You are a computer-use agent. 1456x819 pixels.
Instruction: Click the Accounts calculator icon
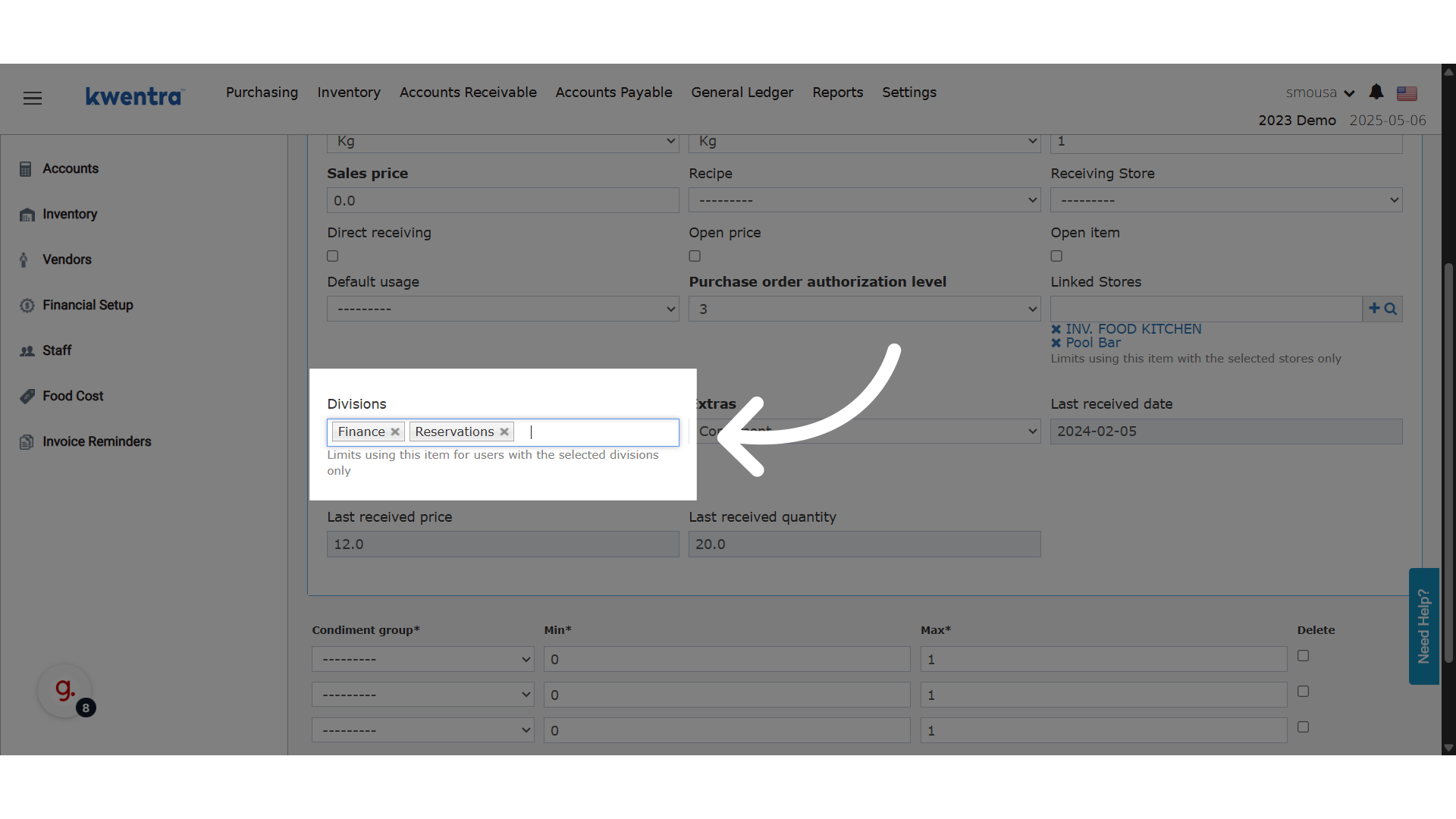click(x=26, y=169)
